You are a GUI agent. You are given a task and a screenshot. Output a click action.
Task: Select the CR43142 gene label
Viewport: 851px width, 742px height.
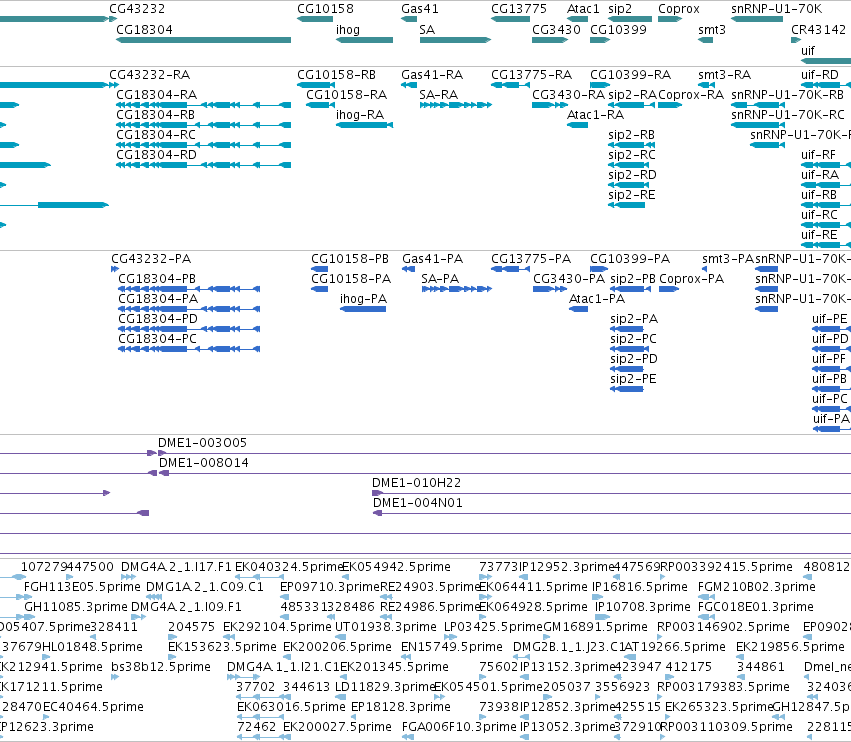pyautogui.click(x=818, y=30)
